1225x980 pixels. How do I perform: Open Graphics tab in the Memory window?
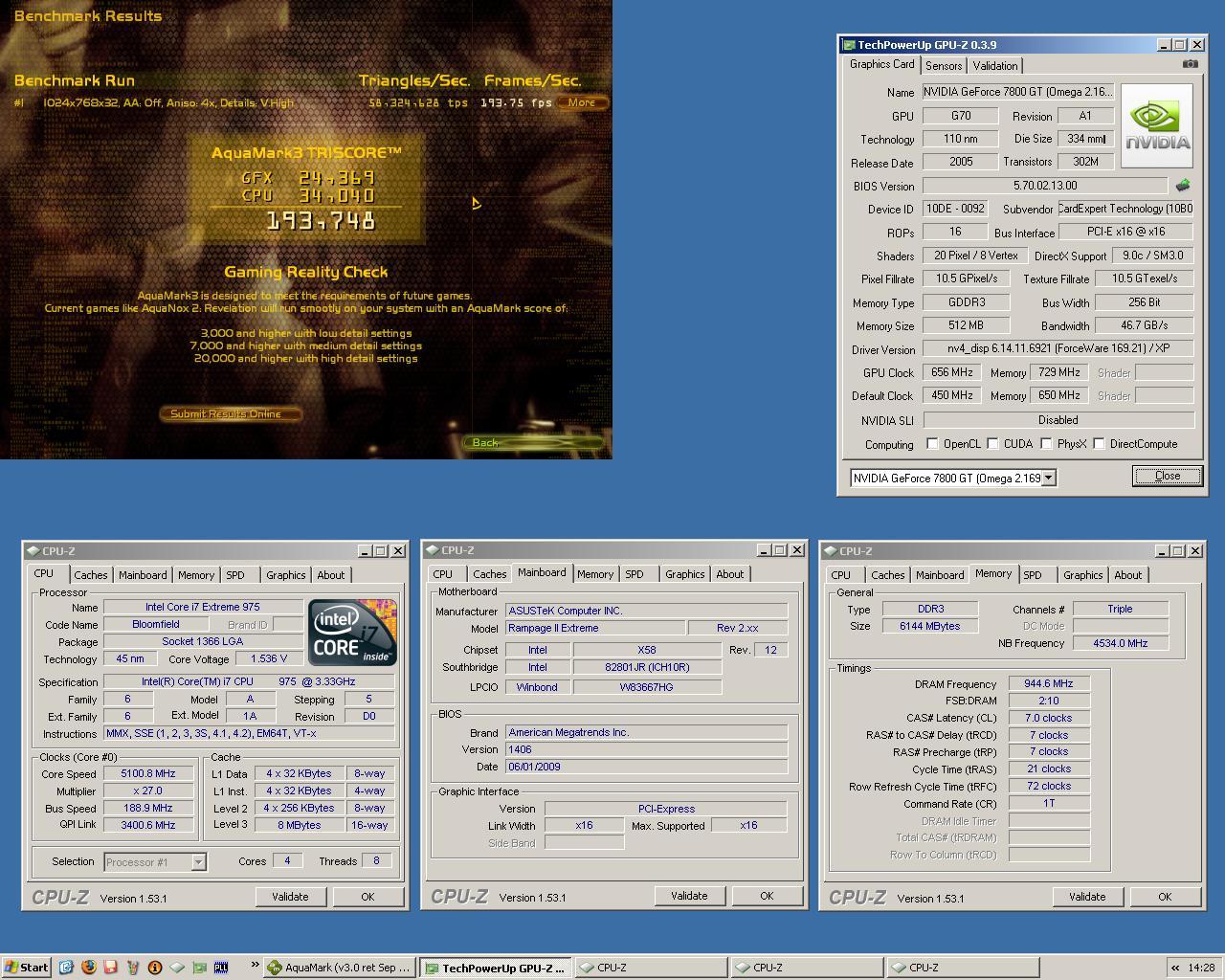[x=1083, y=575]
